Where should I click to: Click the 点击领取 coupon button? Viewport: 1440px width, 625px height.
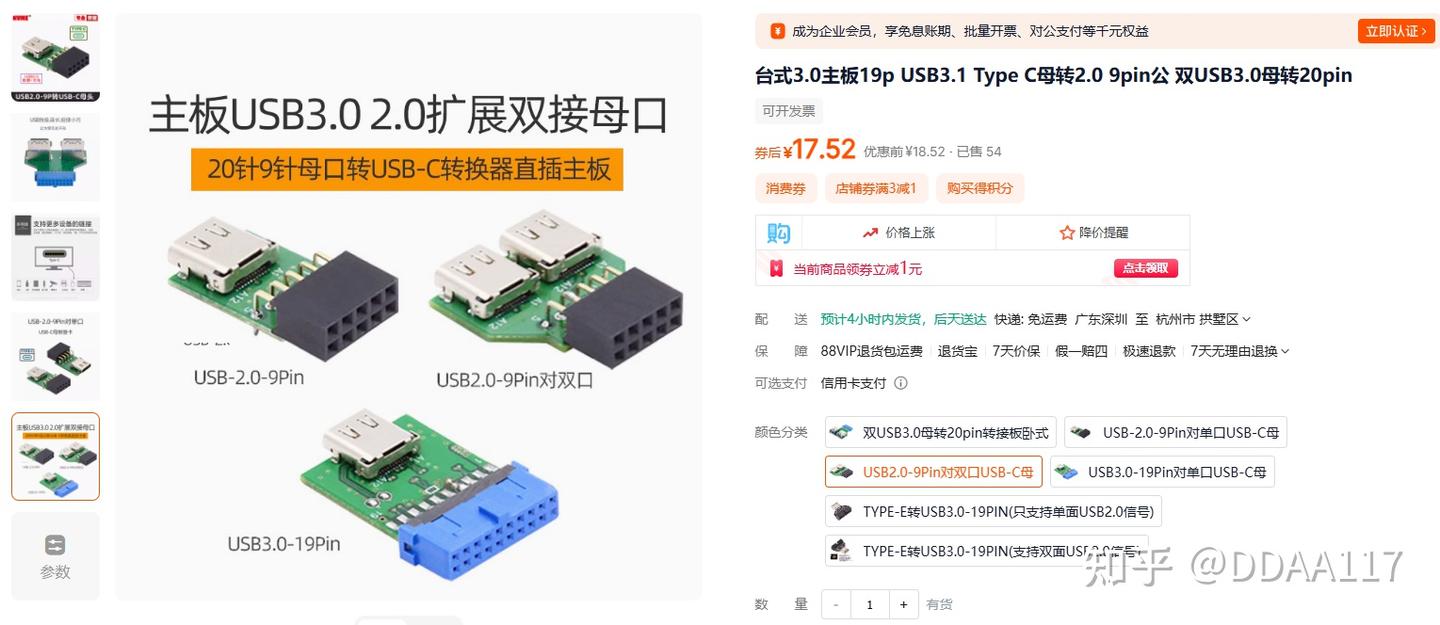pos(1146,268)
